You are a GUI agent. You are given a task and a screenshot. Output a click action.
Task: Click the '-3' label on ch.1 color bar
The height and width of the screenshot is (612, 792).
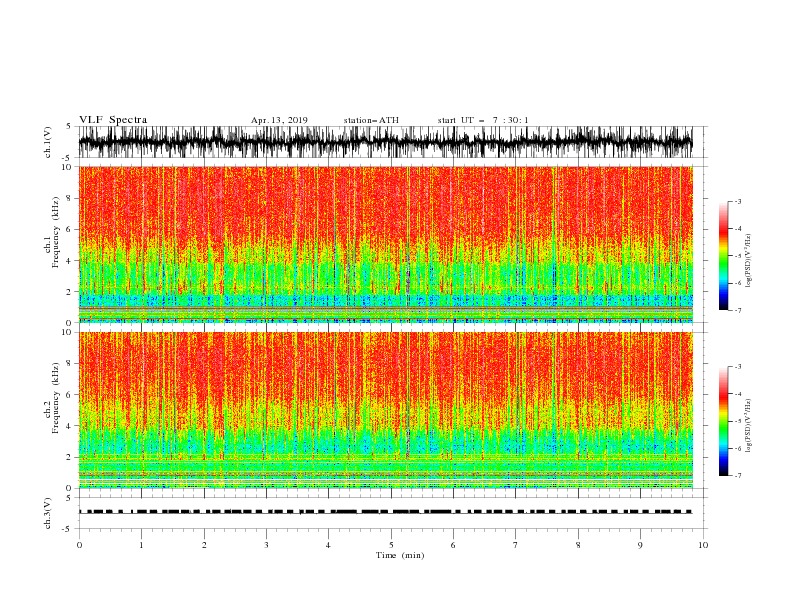point(737,201)
